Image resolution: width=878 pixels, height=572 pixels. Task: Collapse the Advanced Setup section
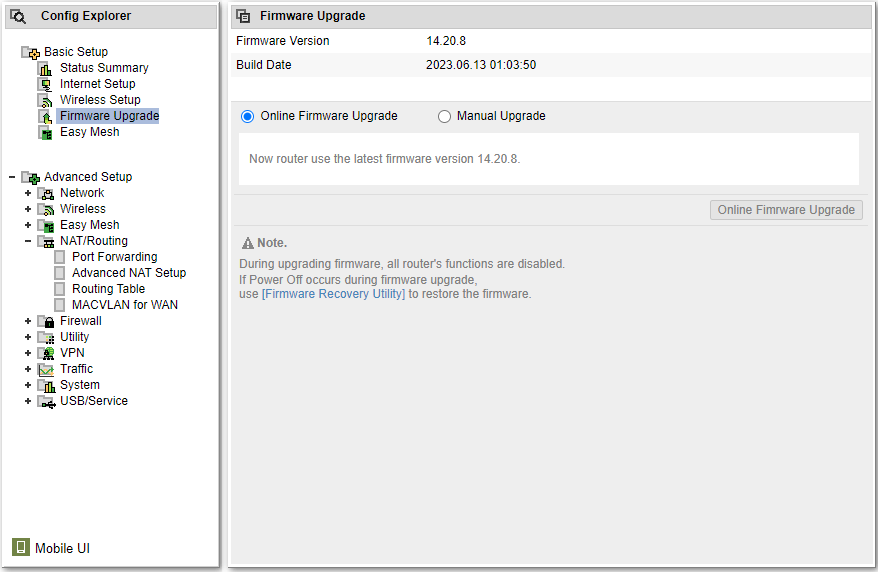click(11, 177)
